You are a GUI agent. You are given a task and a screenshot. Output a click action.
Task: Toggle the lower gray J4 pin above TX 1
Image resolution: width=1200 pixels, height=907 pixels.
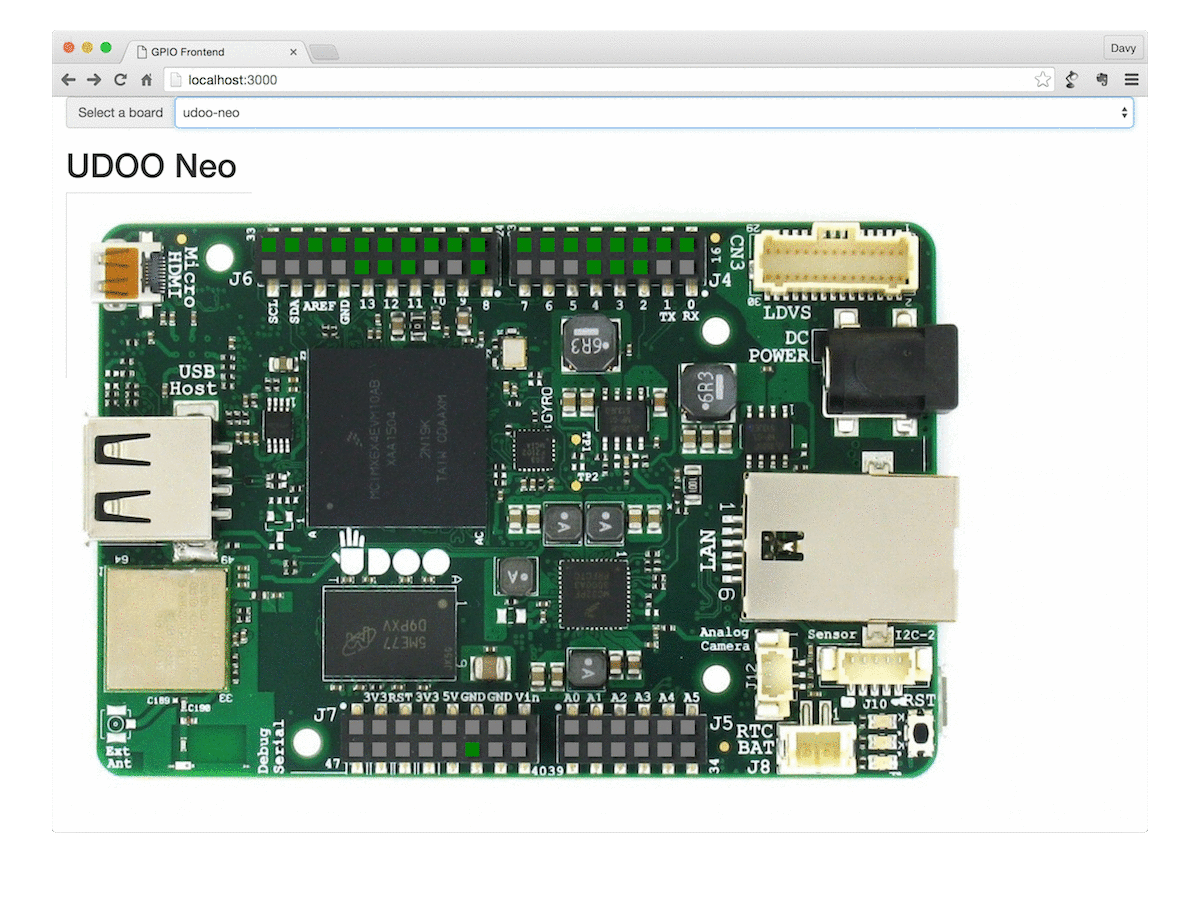[x=664, y=267]
